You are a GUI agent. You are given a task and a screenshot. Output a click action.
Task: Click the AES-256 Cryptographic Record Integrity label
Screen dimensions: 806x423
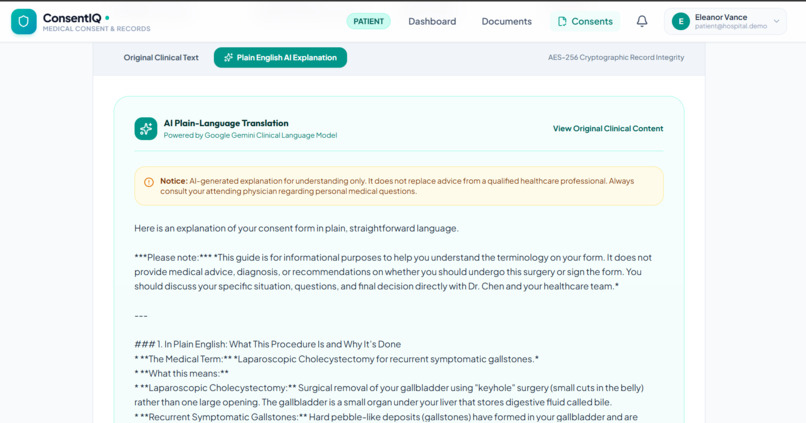pyautogui.click(x=616, y=58)
